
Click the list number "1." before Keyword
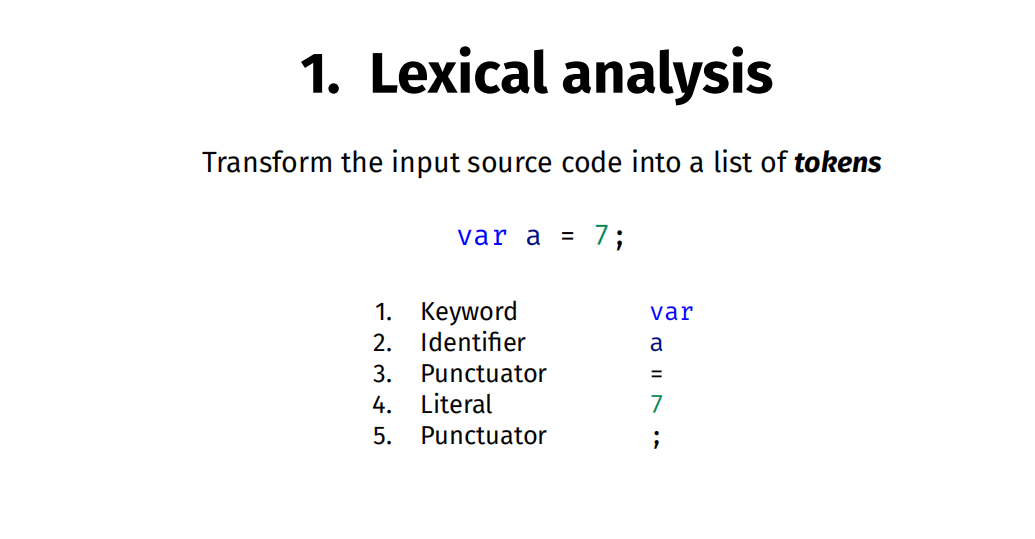tap(382, 312)
